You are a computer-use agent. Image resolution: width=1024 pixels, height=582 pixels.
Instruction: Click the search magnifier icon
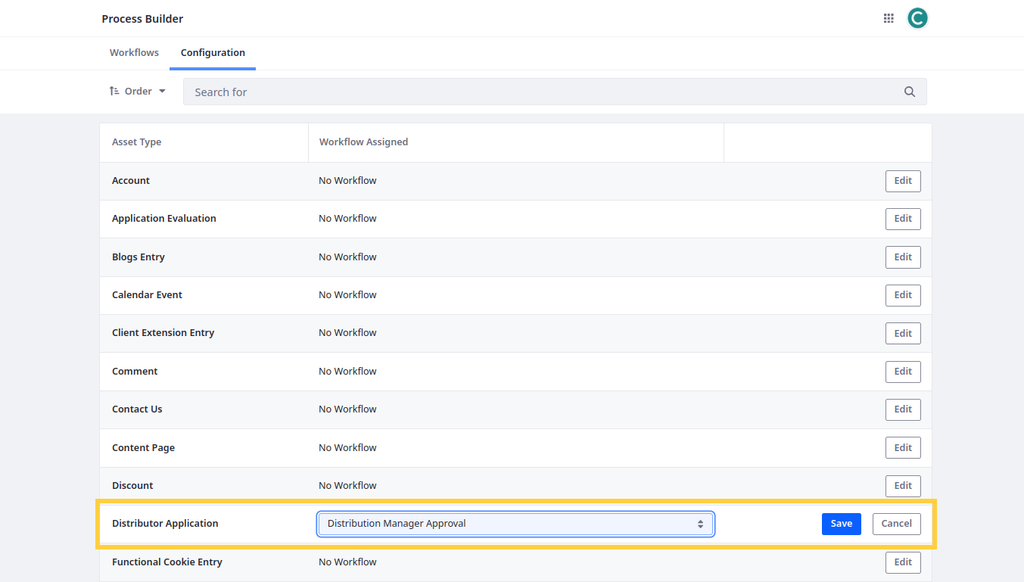tap(909, 92)
